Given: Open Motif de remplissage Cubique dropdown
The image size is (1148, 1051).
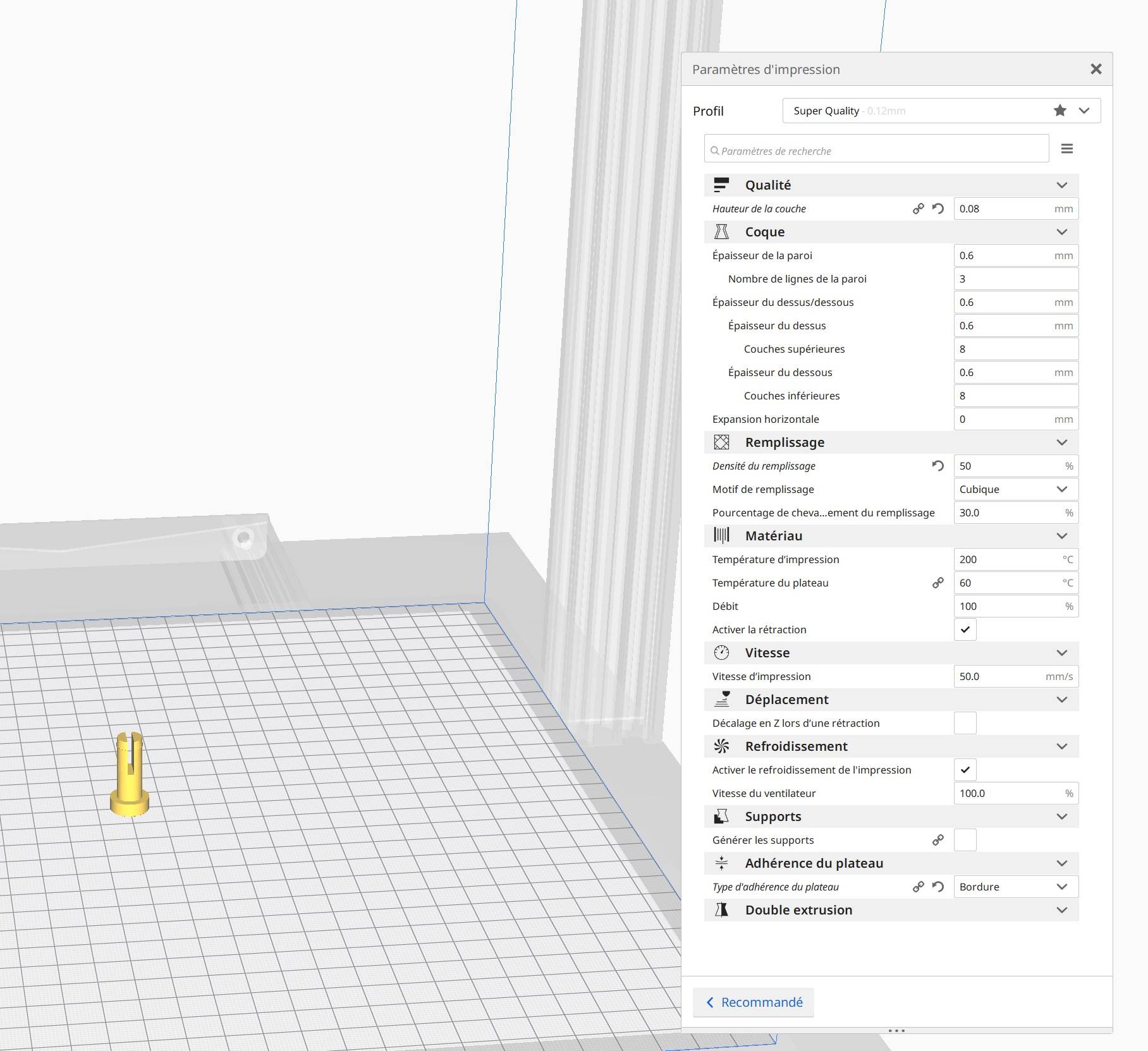Looking at the screenshot, I should (x=1016, y=489).
